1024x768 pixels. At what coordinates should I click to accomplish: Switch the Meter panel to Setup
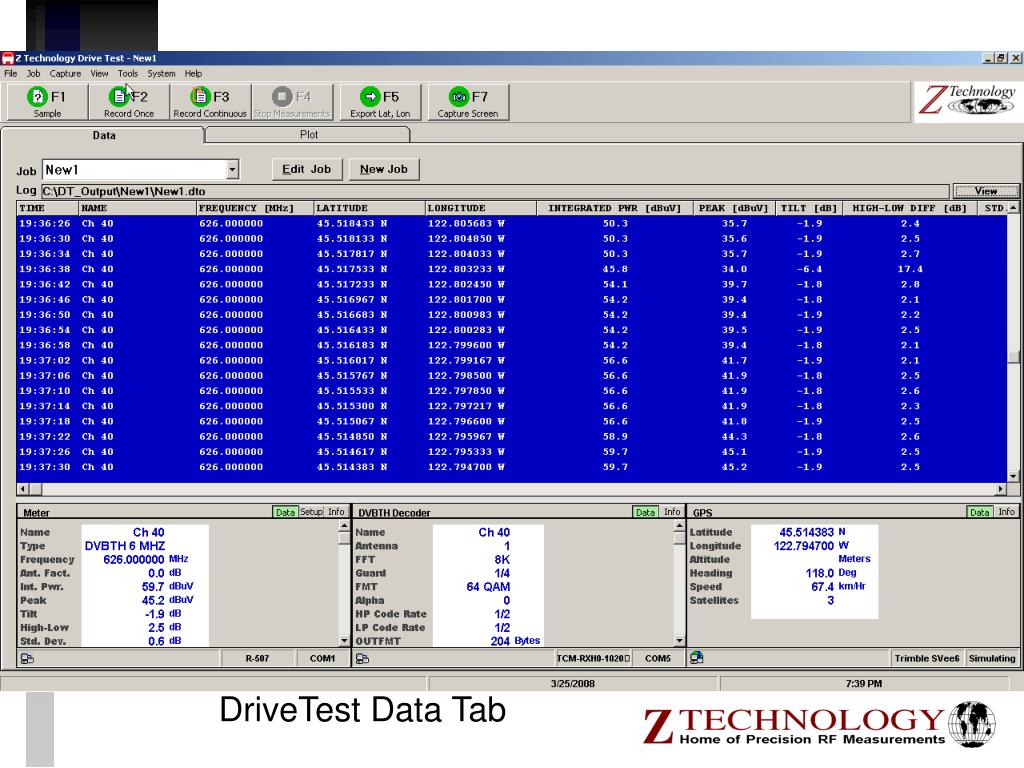pos(312,512)
